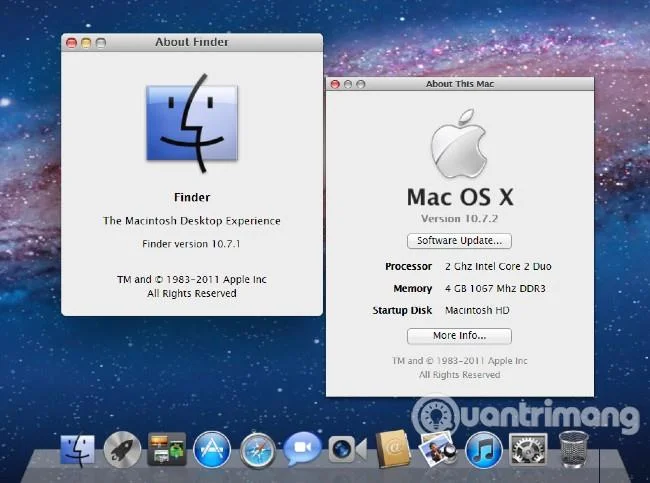Open Finder from the dock

[x=78, y=451]
